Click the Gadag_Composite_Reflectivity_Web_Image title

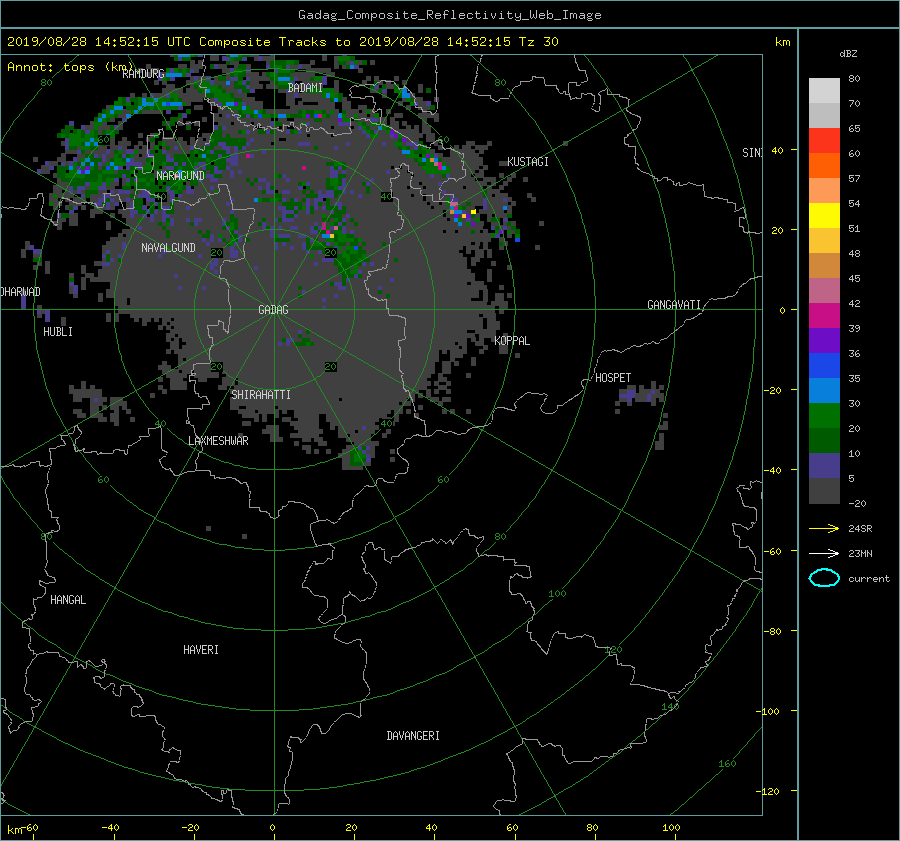point(449,15)
